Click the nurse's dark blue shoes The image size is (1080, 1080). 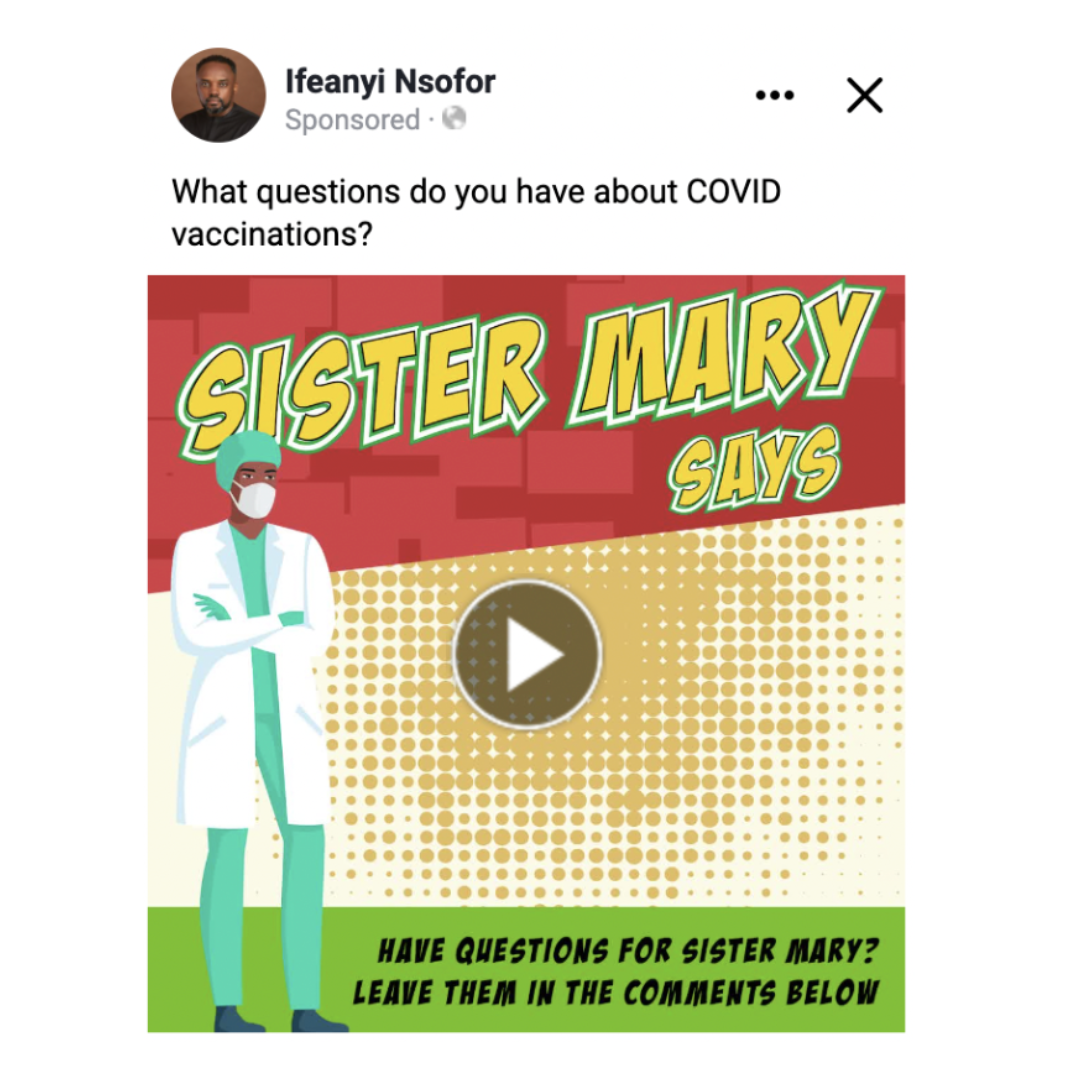278,1019
